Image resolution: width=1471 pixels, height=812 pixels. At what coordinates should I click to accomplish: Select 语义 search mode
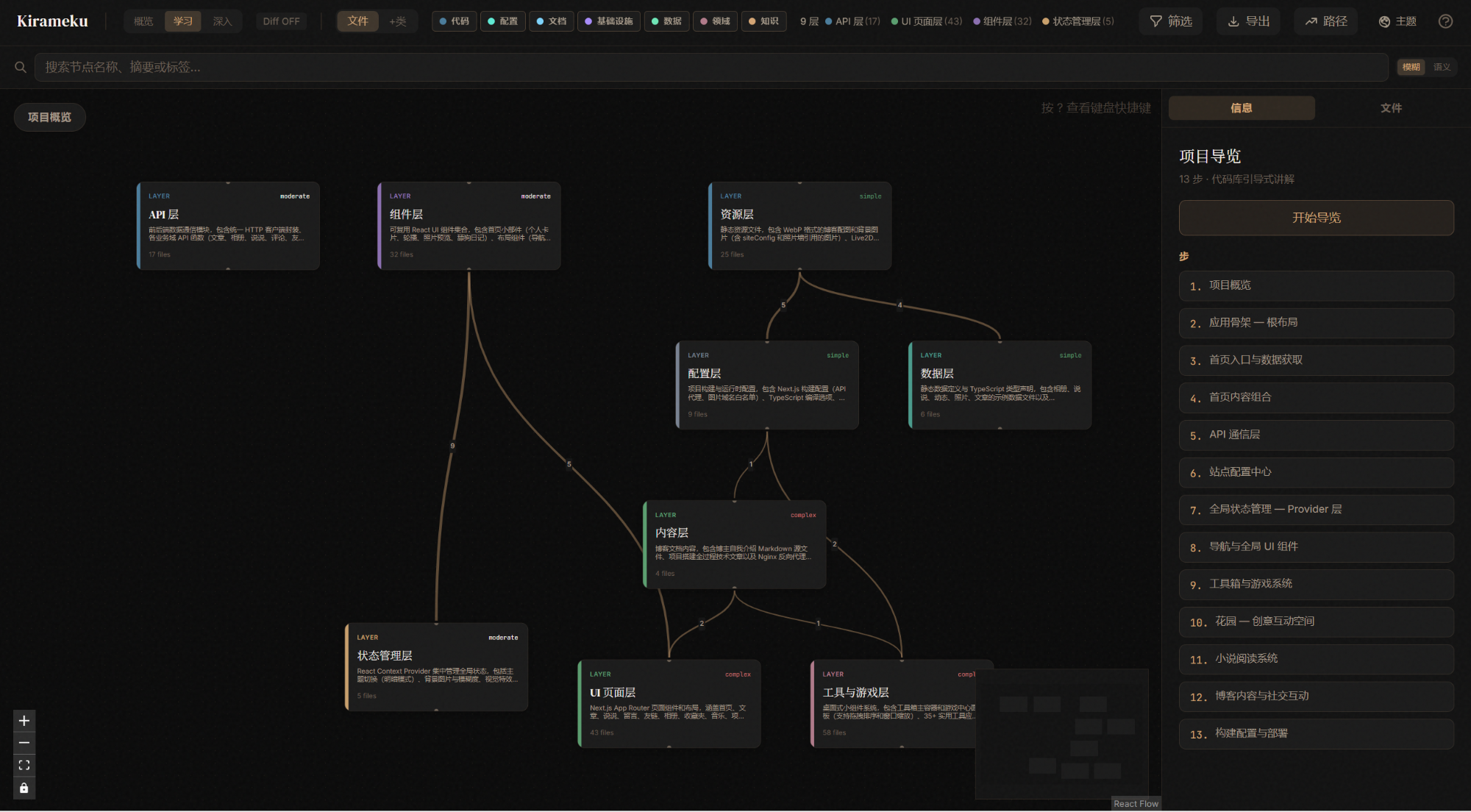[x=1442, y=67]
